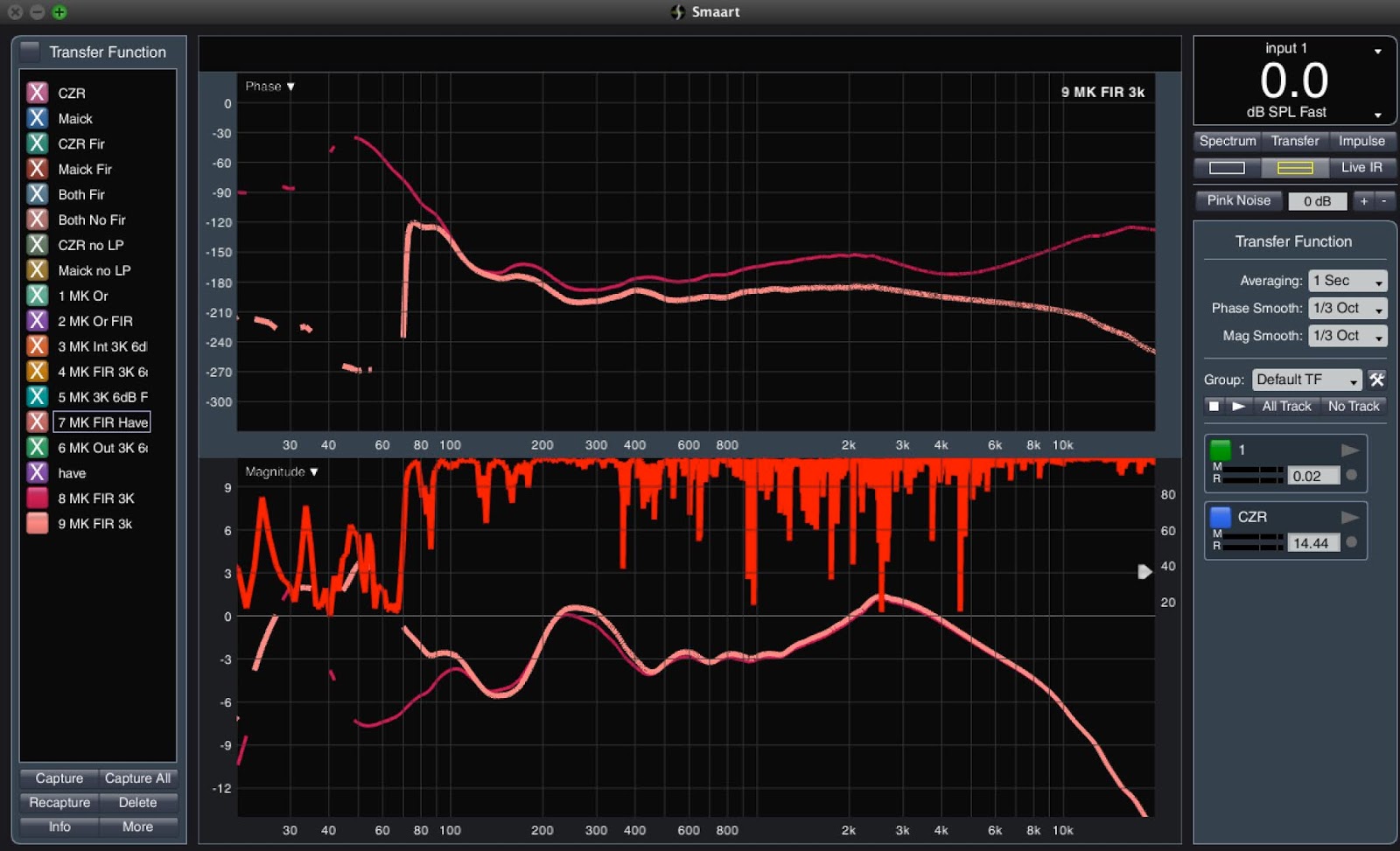
Task: Click the Info button
Action: 59,827
